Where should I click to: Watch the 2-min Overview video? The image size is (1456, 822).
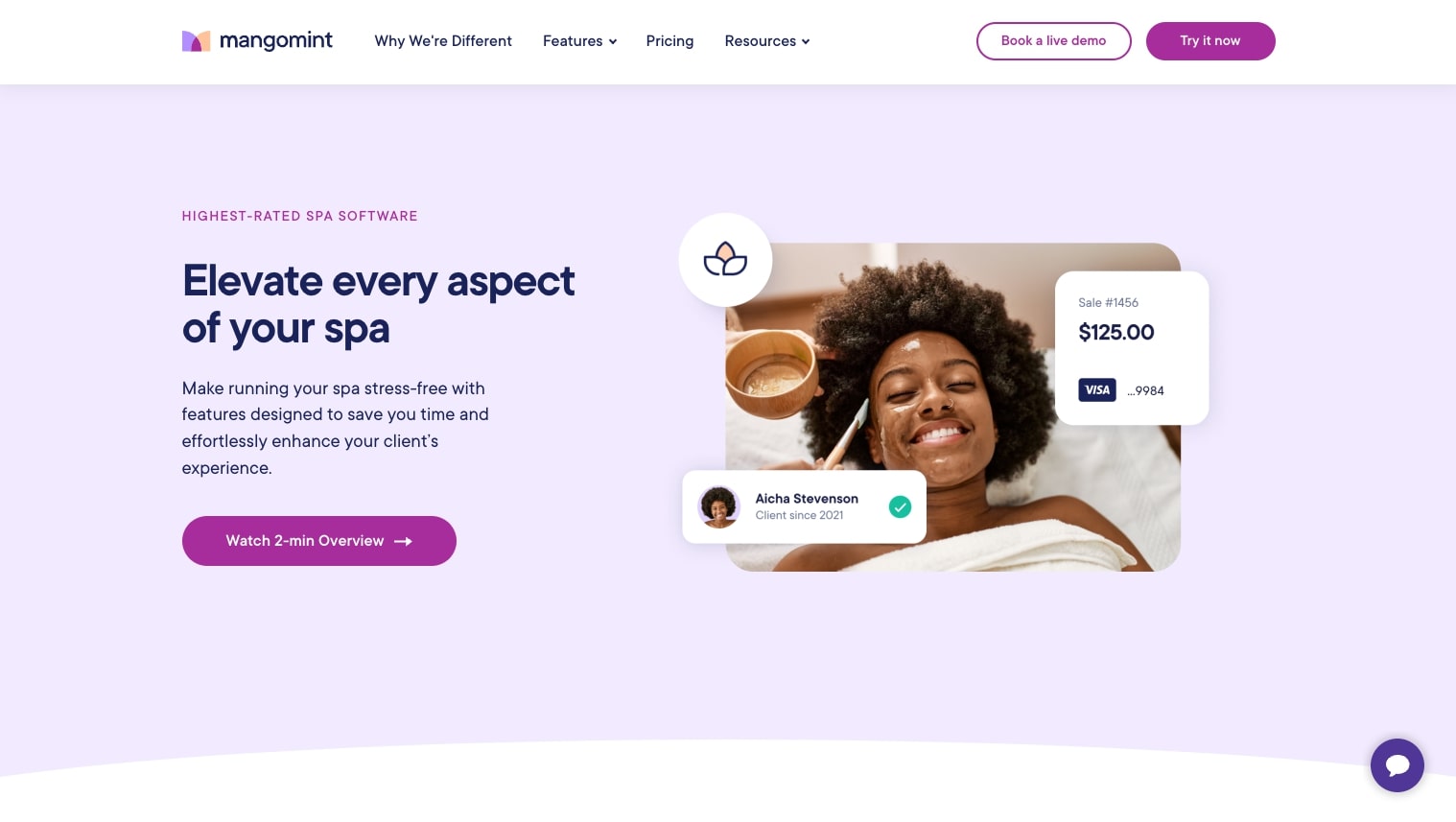click(319, 541)
